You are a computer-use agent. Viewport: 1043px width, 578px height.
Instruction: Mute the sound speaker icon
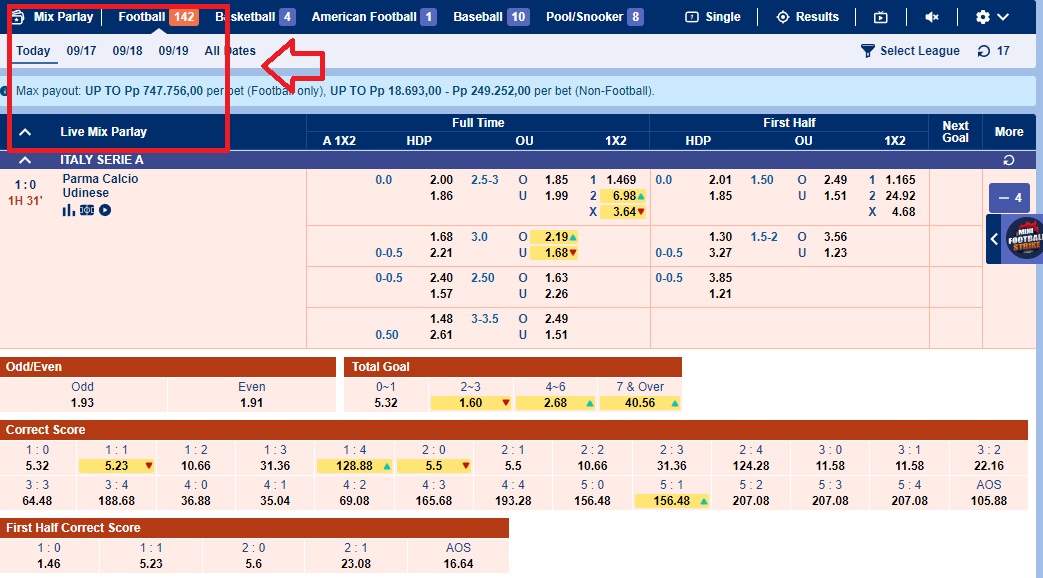pos(932,17)
